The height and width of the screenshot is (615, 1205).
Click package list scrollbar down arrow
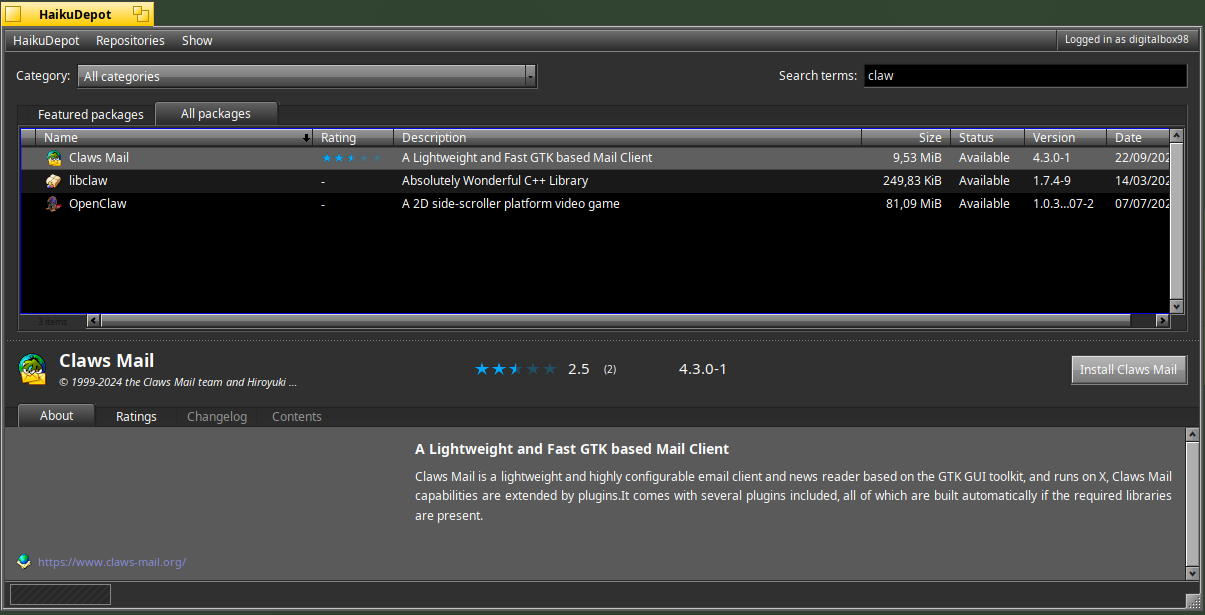click(1177, 306)
